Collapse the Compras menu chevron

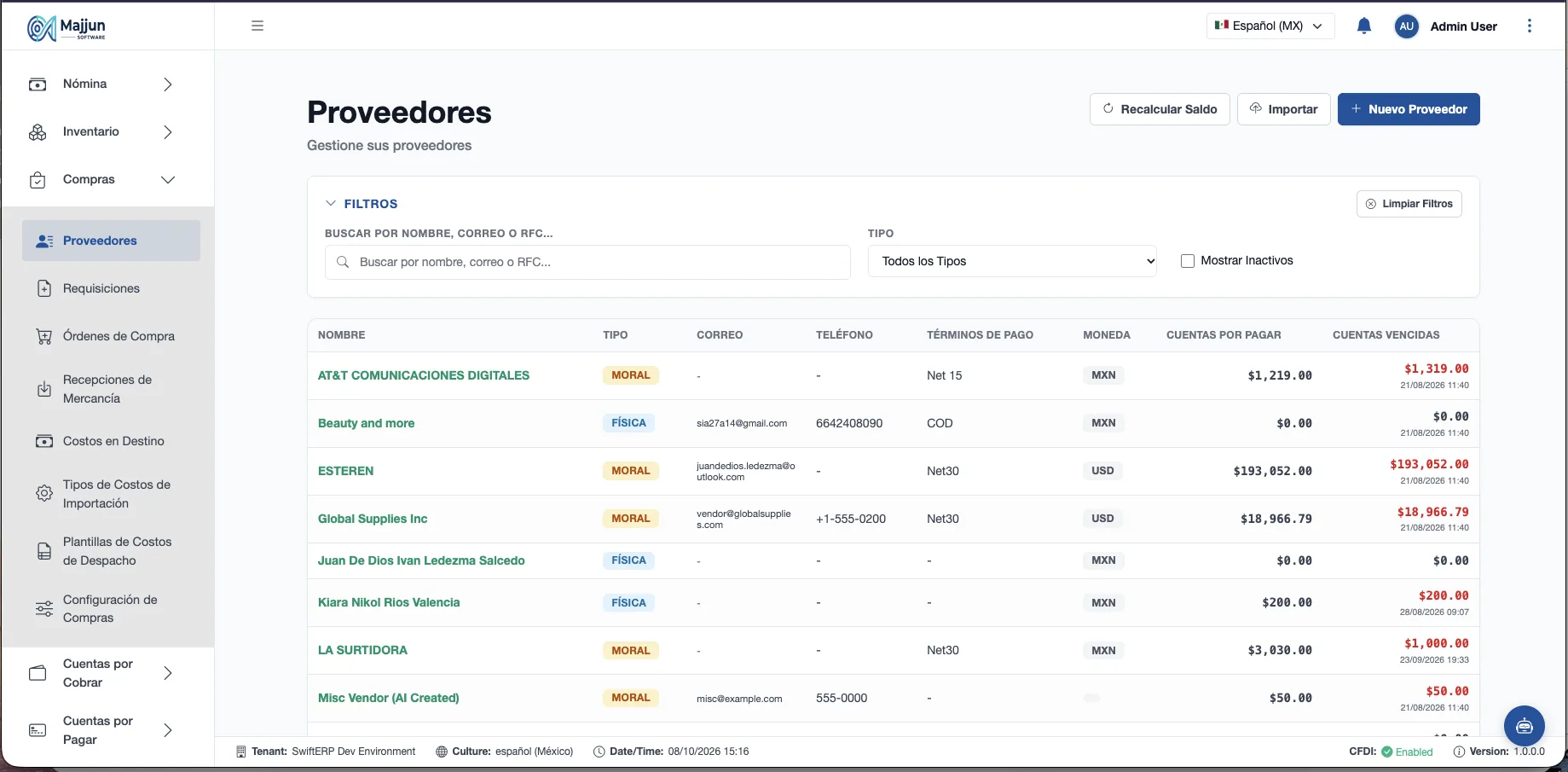168,180
